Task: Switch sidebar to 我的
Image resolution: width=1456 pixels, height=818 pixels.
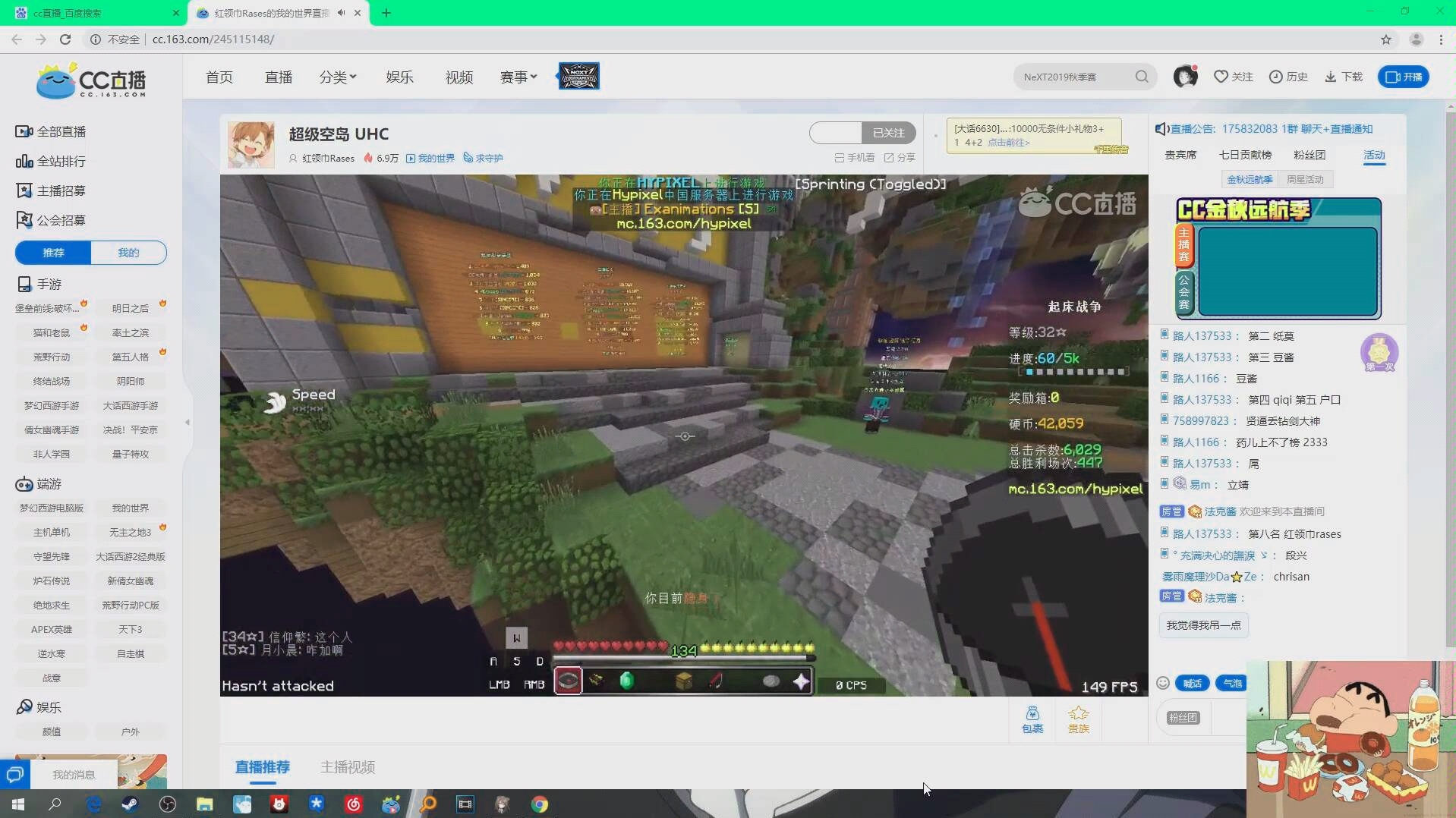Action: pyautogui.click(x=128, y=253)
